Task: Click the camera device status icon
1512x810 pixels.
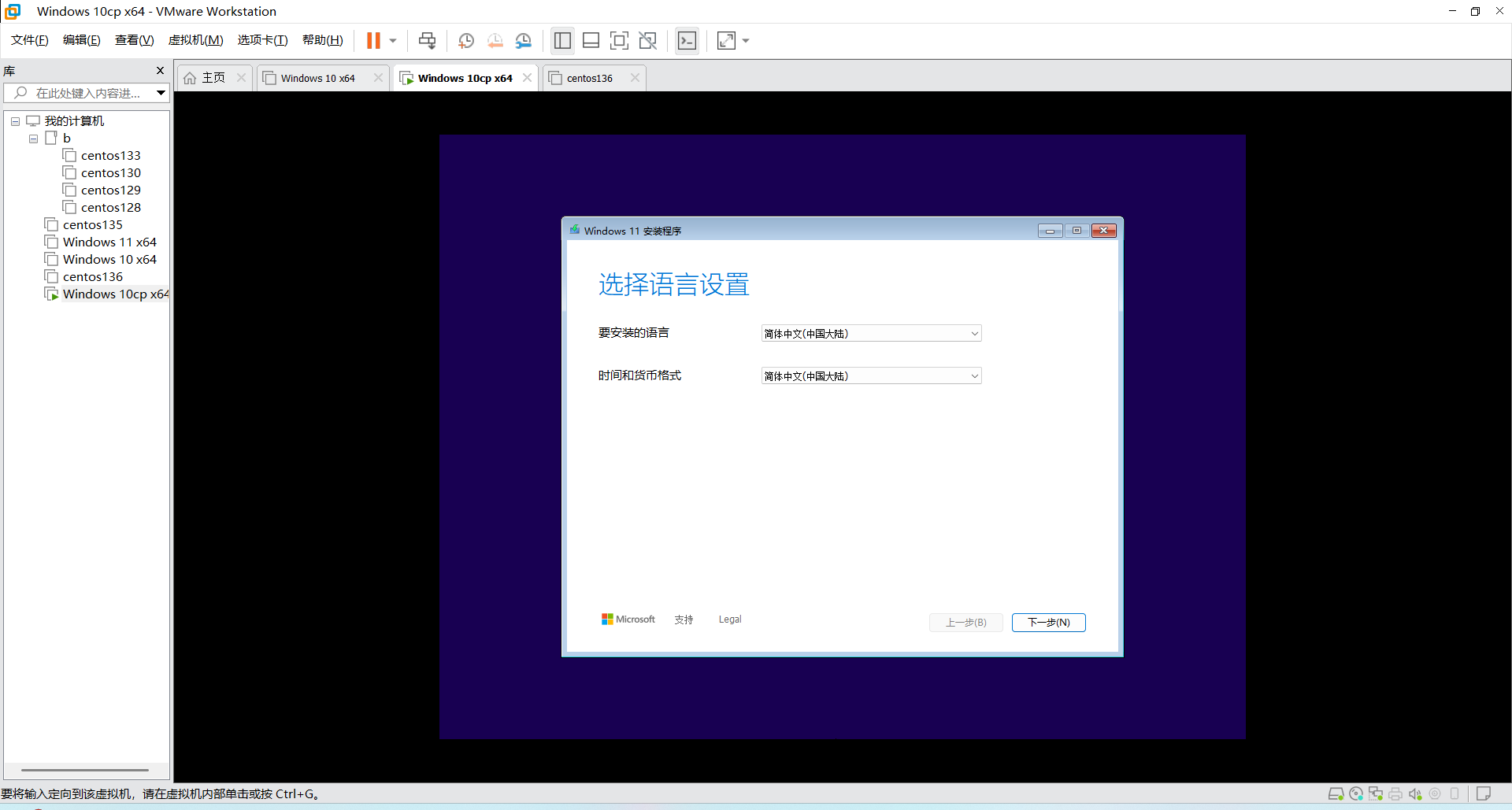Action: point(1435,793)
